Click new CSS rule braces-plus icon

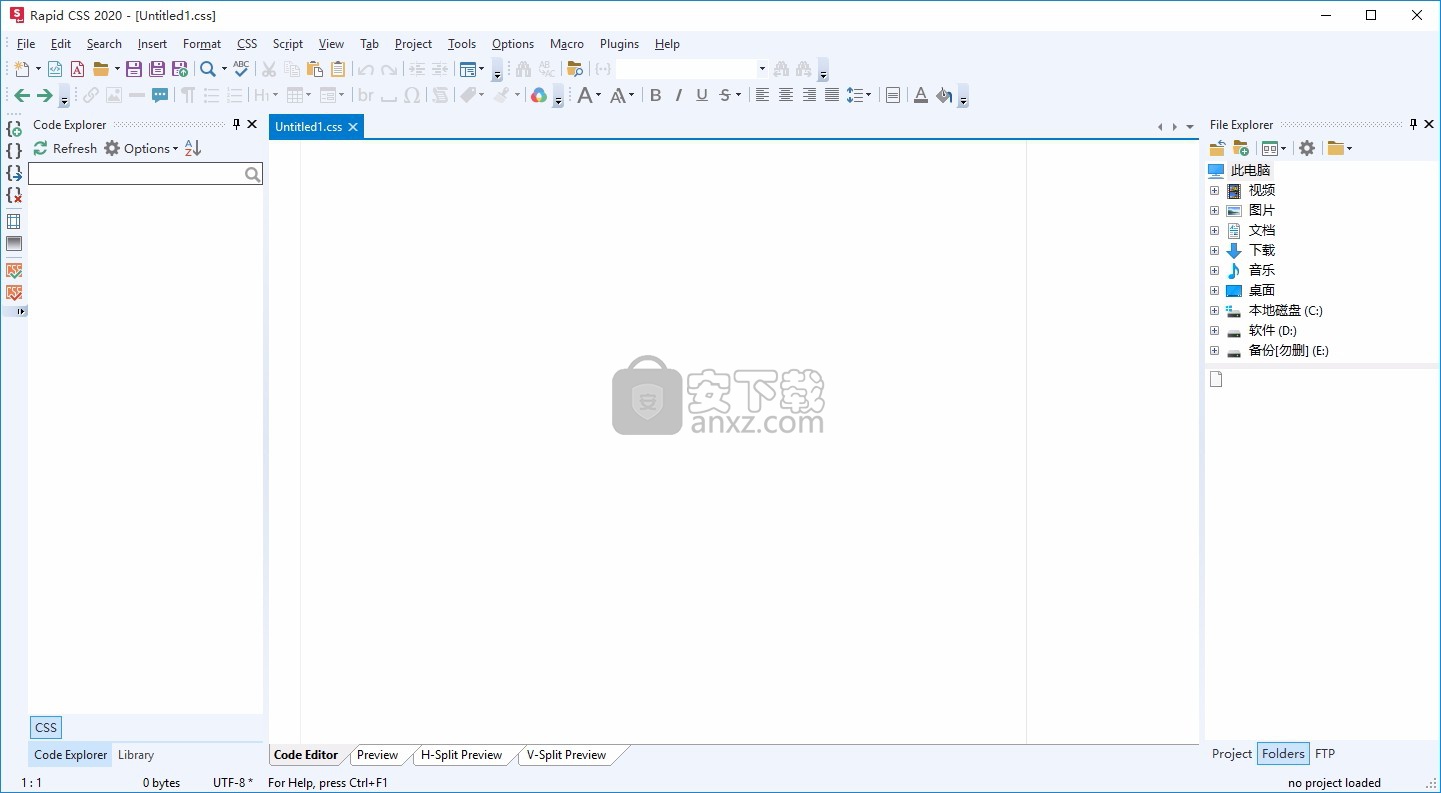14,129
